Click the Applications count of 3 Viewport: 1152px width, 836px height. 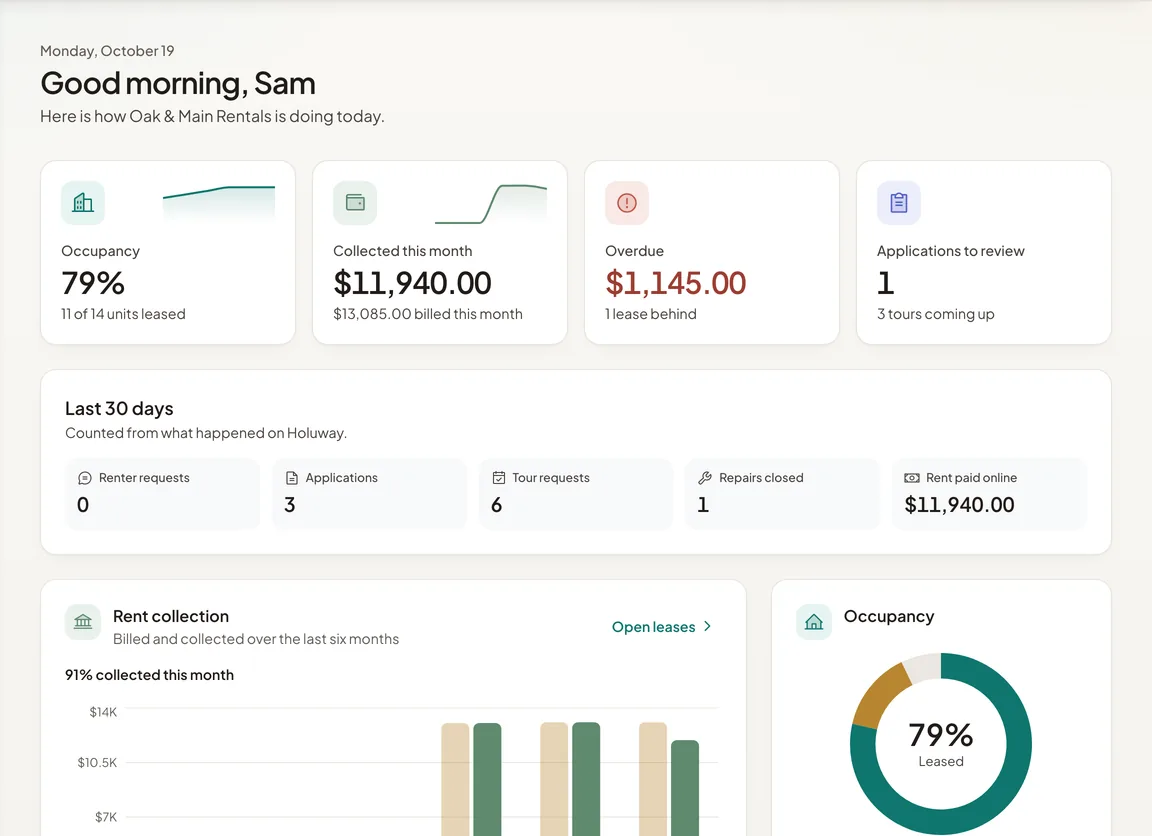[289, 505]
